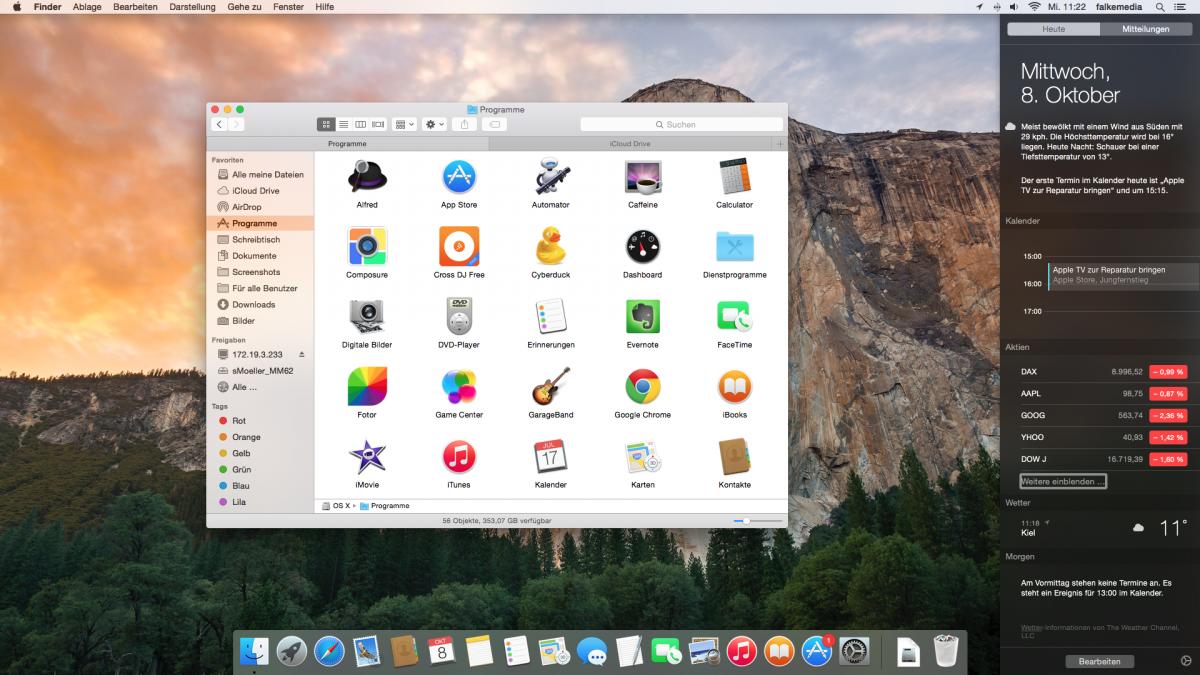Select the Kontakte app icon
The width and height of the screenshot is (1200, 675).
(735, 457)
